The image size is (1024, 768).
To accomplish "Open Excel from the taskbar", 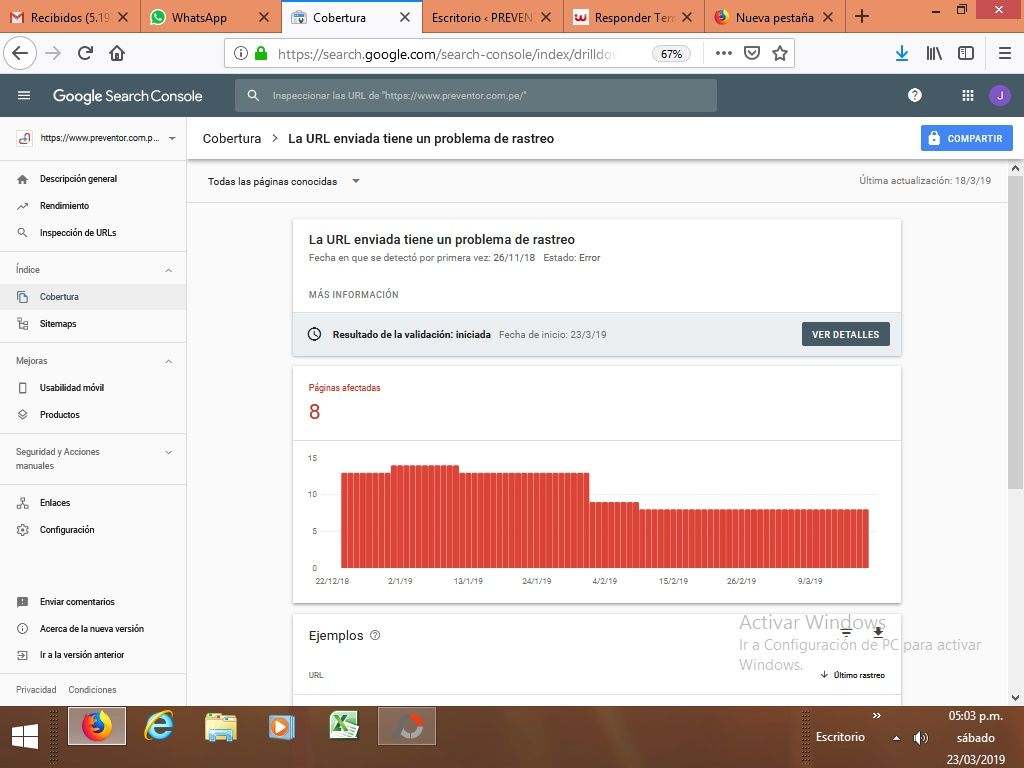I will coord(344,726).
